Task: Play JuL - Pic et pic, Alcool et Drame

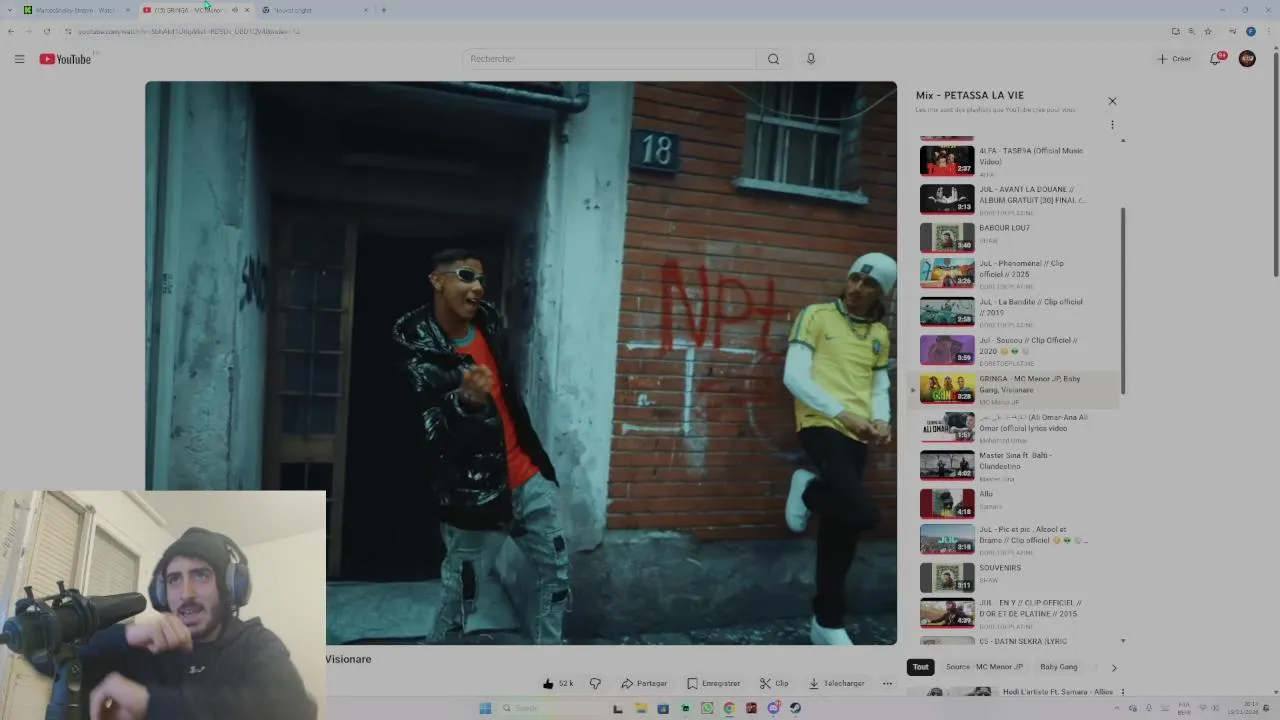Action: pos(1015,540)
